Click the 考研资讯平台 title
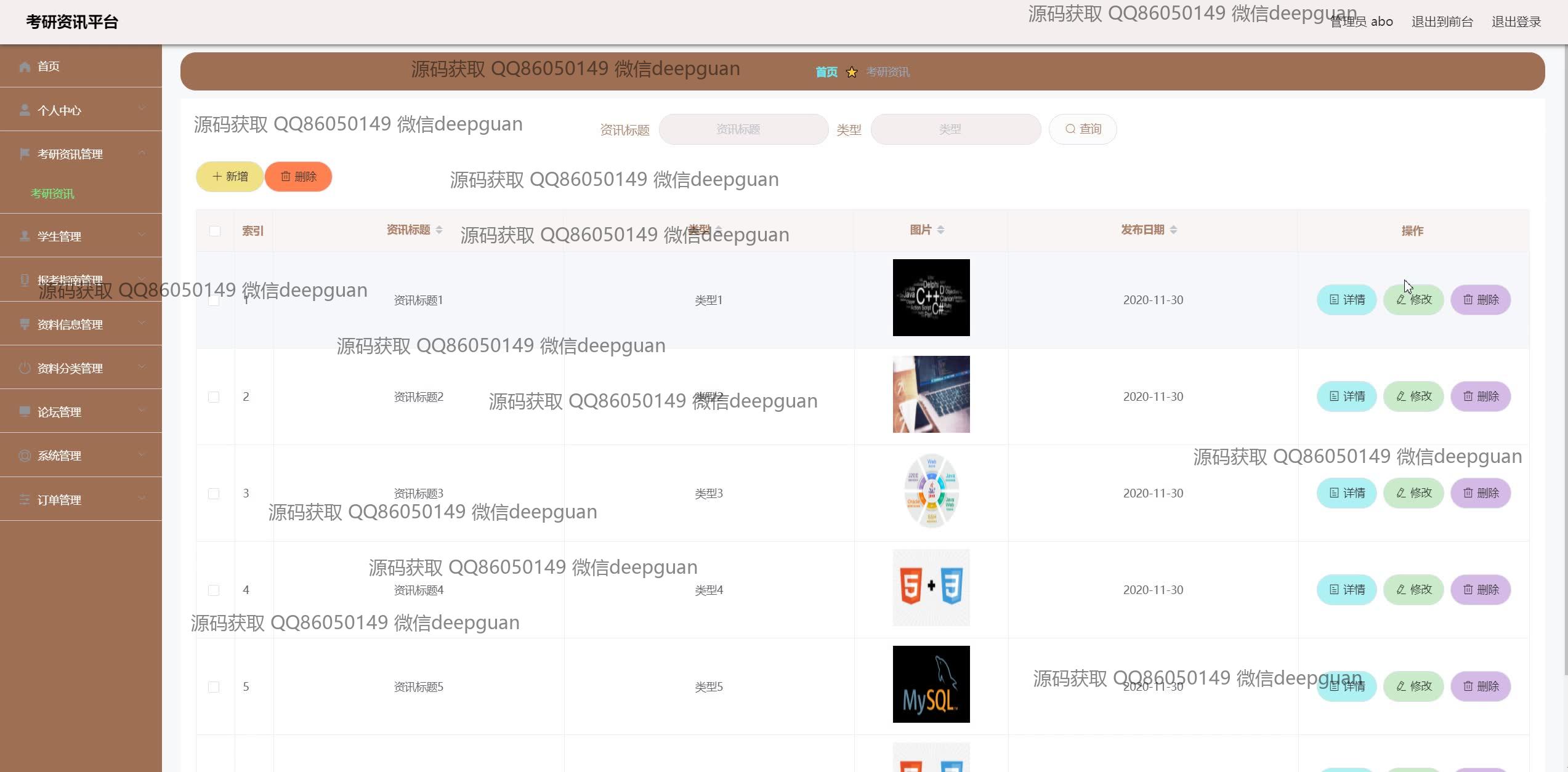Image resolution: width=1568 pixels, height=772 pixels. coord(72,22)
